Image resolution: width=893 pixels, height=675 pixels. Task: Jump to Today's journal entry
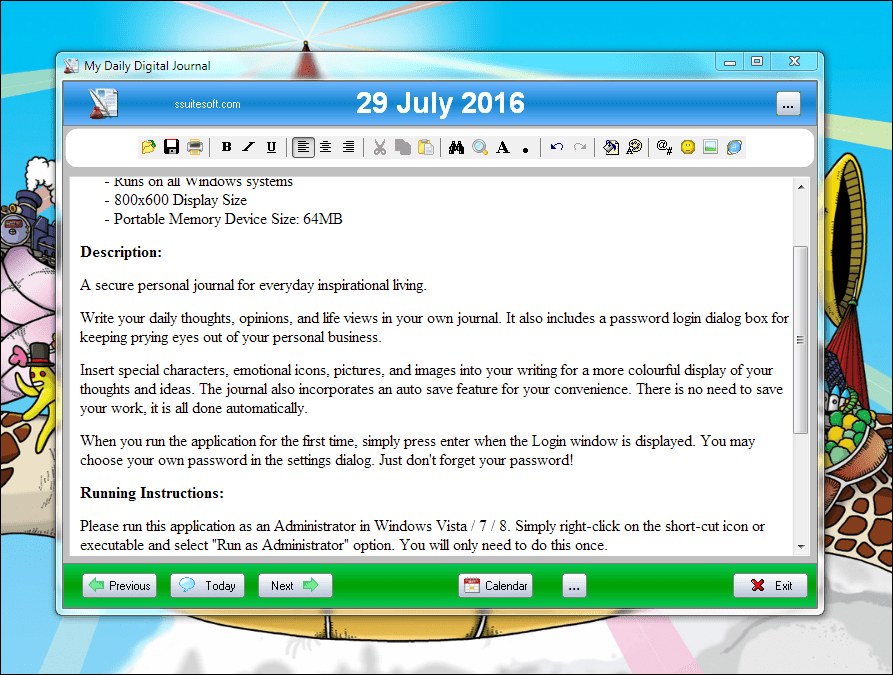coord(207,585)
